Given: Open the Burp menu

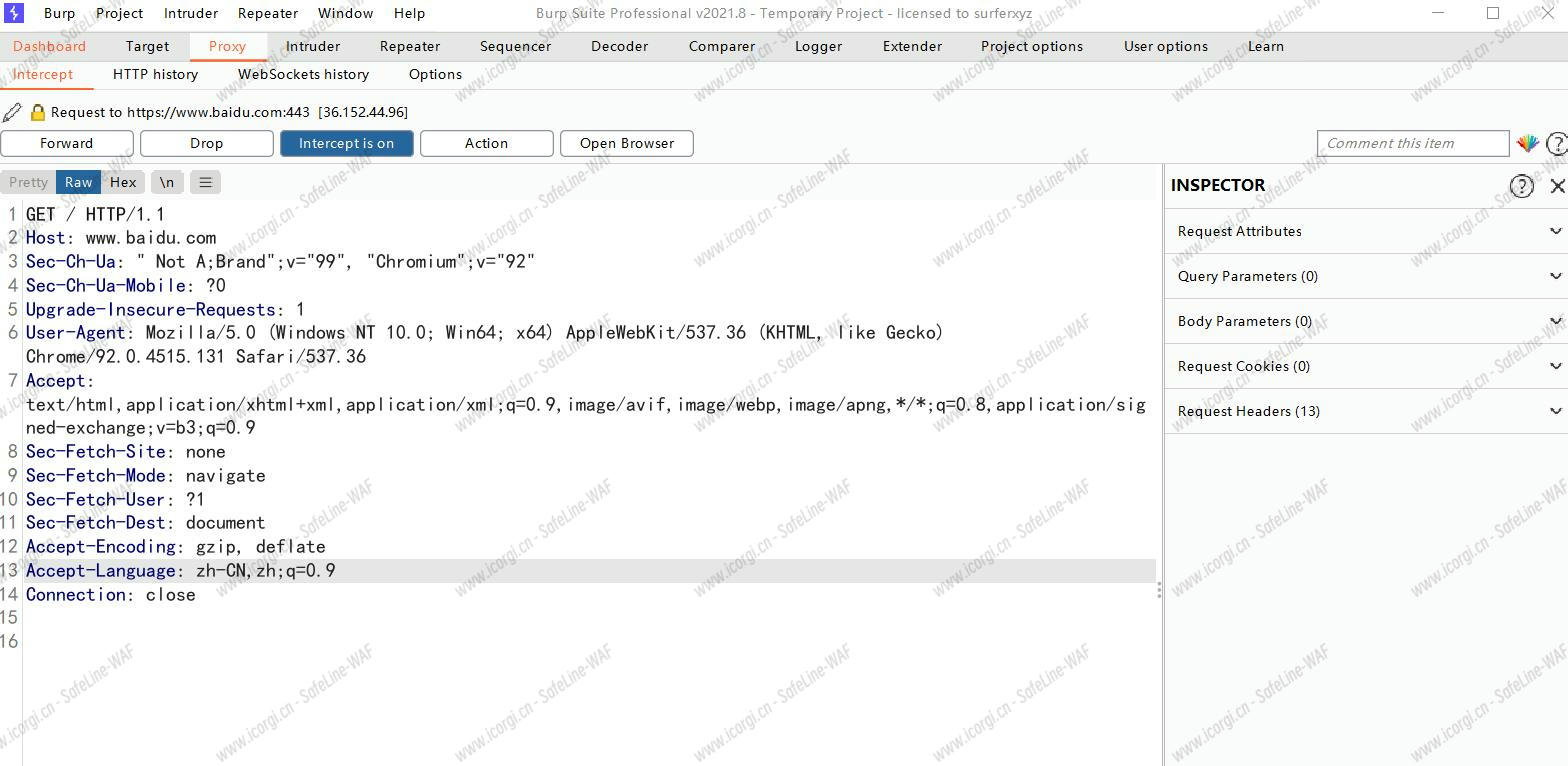Looking at the screenshot, I should point(59,13).
